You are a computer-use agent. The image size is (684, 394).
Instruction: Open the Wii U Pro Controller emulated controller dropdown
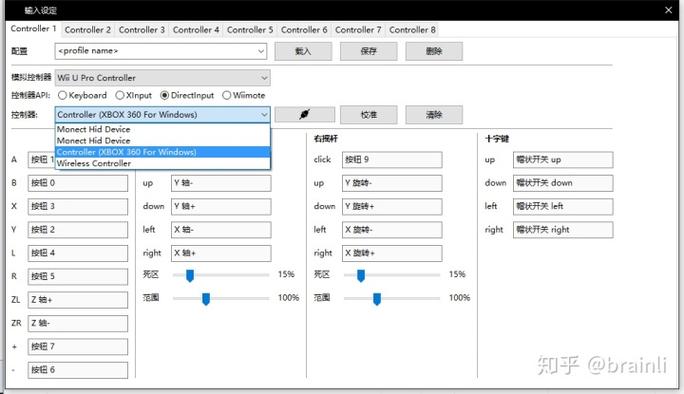point(162,78)
